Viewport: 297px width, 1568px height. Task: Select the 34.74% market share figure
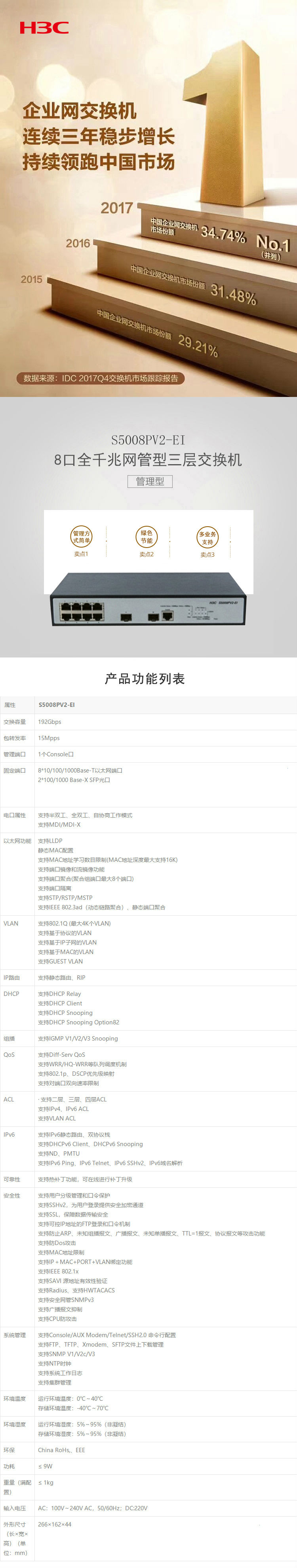pos(223,234)
